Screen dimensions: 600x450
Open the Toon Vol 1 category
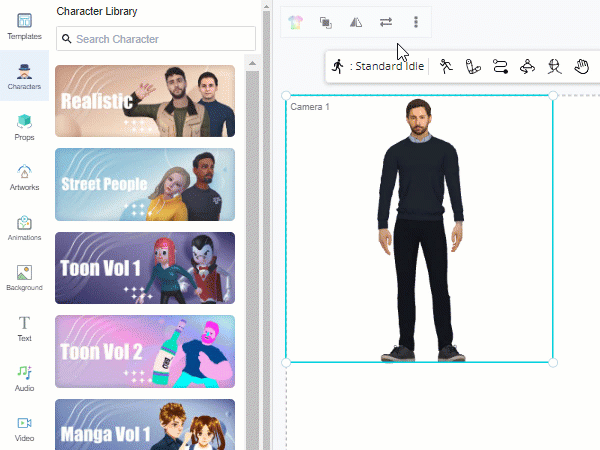click(145, 268)
